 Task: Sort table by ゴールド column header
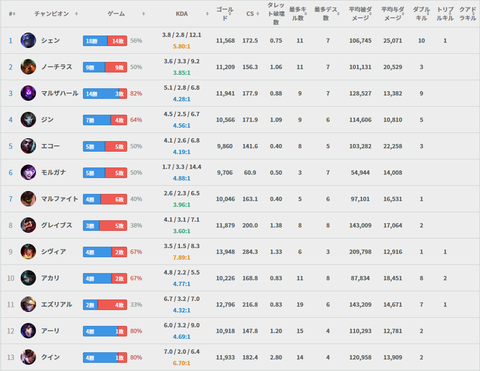click(x=225, y=14)
